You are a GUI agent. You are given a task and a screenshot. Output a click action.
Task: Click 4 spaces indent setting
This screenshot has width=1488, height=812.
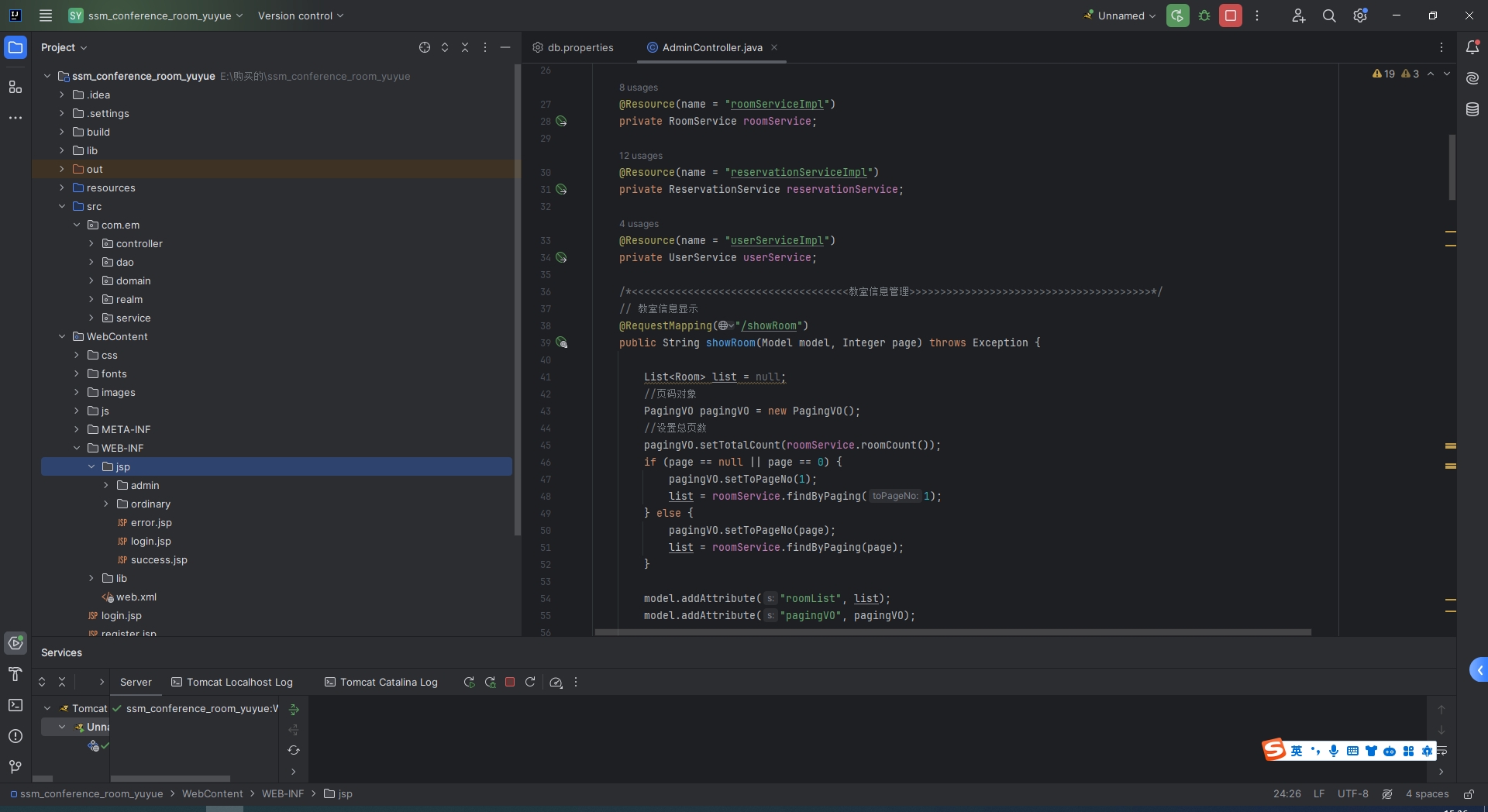pos(1427,794)
